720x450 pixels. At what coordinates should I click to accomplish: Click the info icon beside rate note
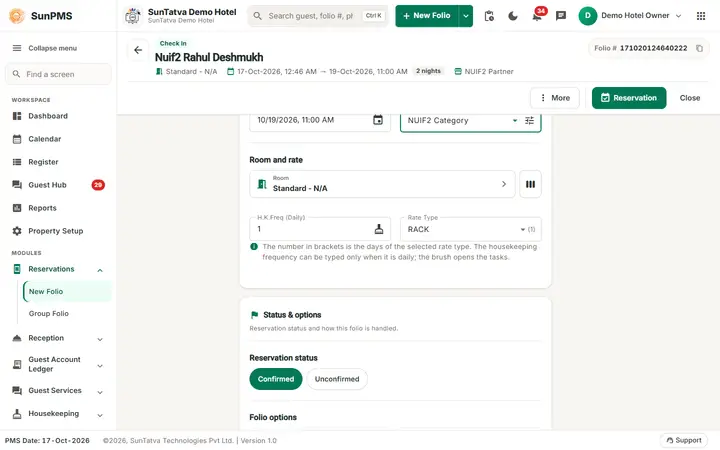[254, 247]
